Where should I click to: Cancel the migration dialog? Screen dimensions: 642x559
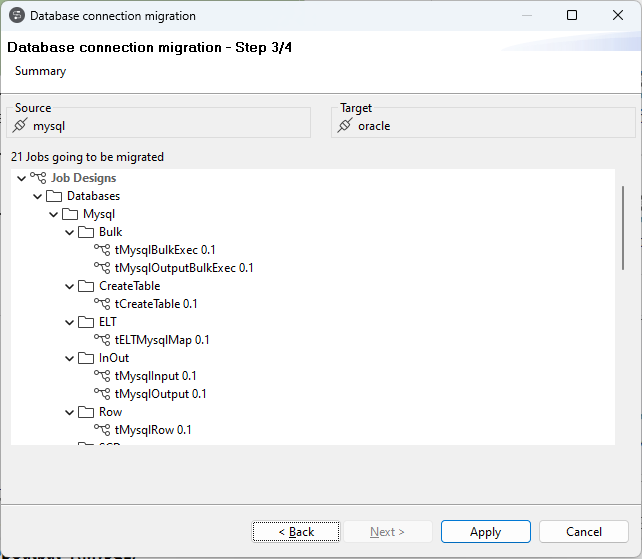click(x=584, y=532)
